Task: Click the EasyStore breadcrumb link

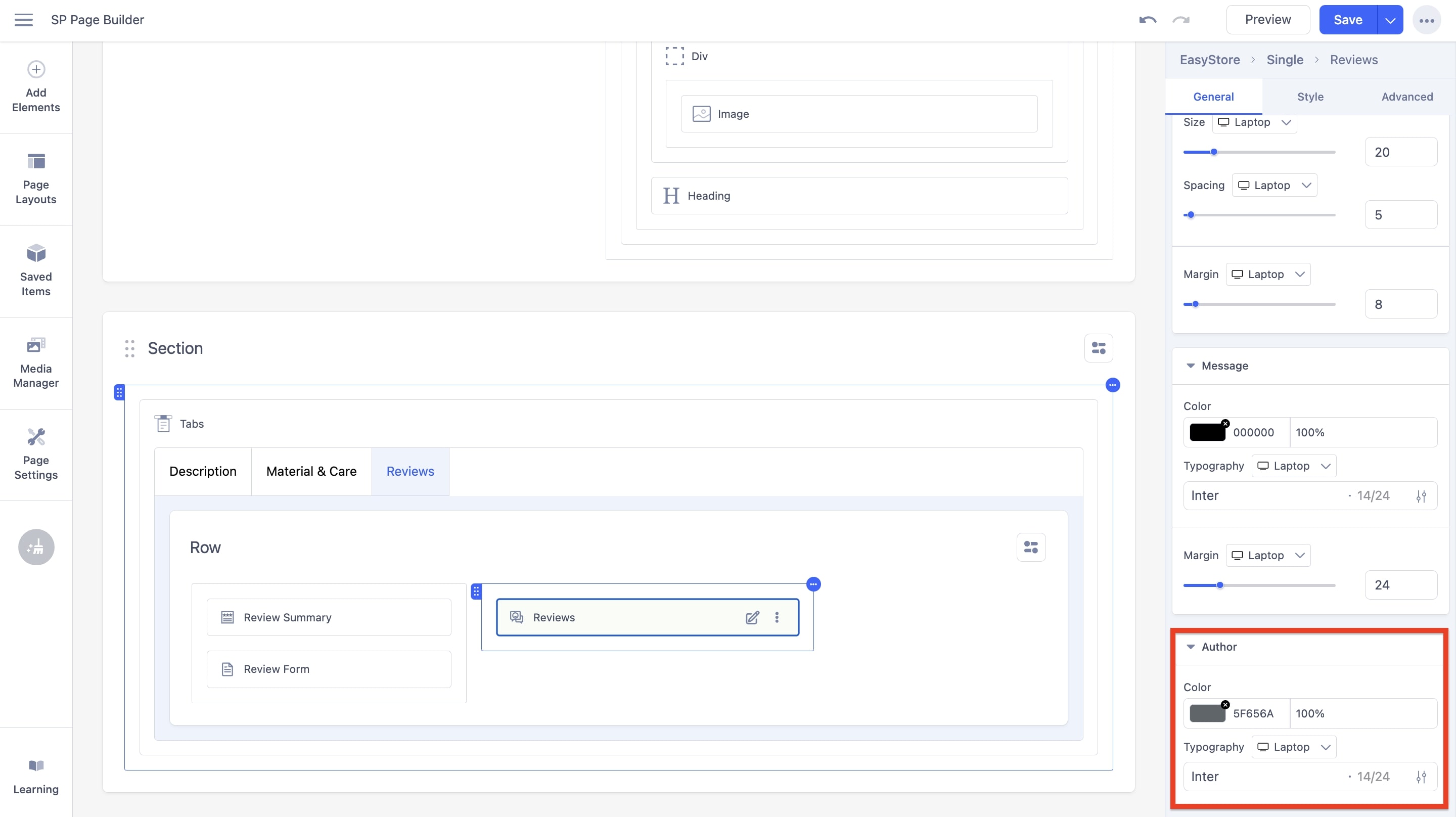Action: click(x=1210, y=59)
